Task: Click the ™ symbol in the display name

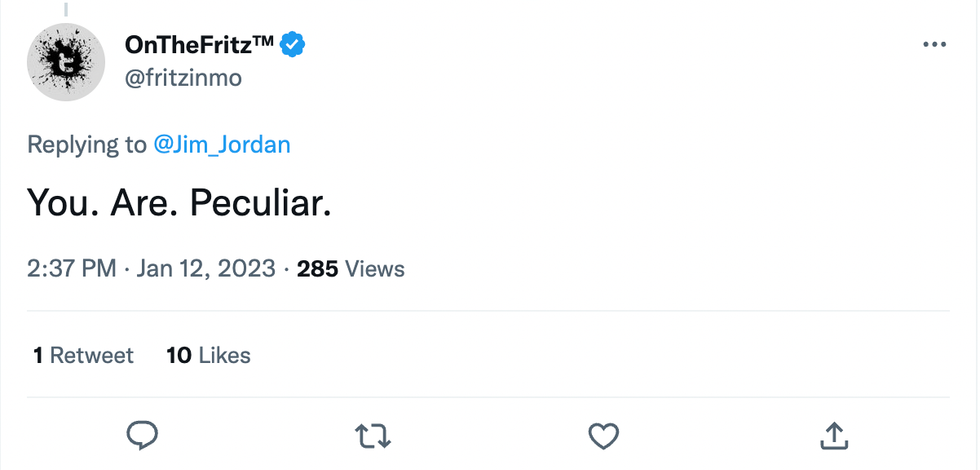Action: tap(262, 40)
